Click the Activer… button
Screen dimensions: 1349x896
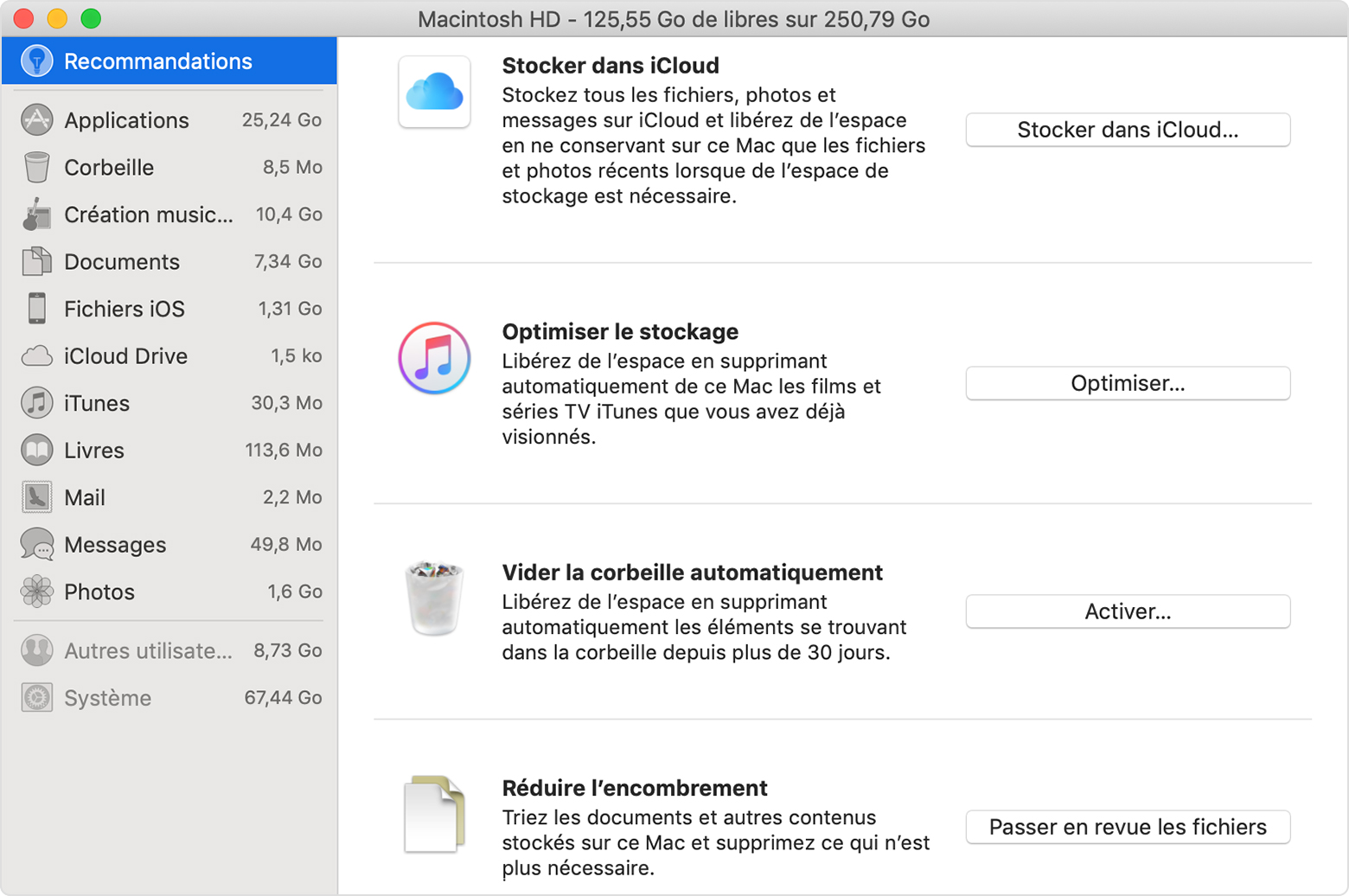[x=1128, y=611]
